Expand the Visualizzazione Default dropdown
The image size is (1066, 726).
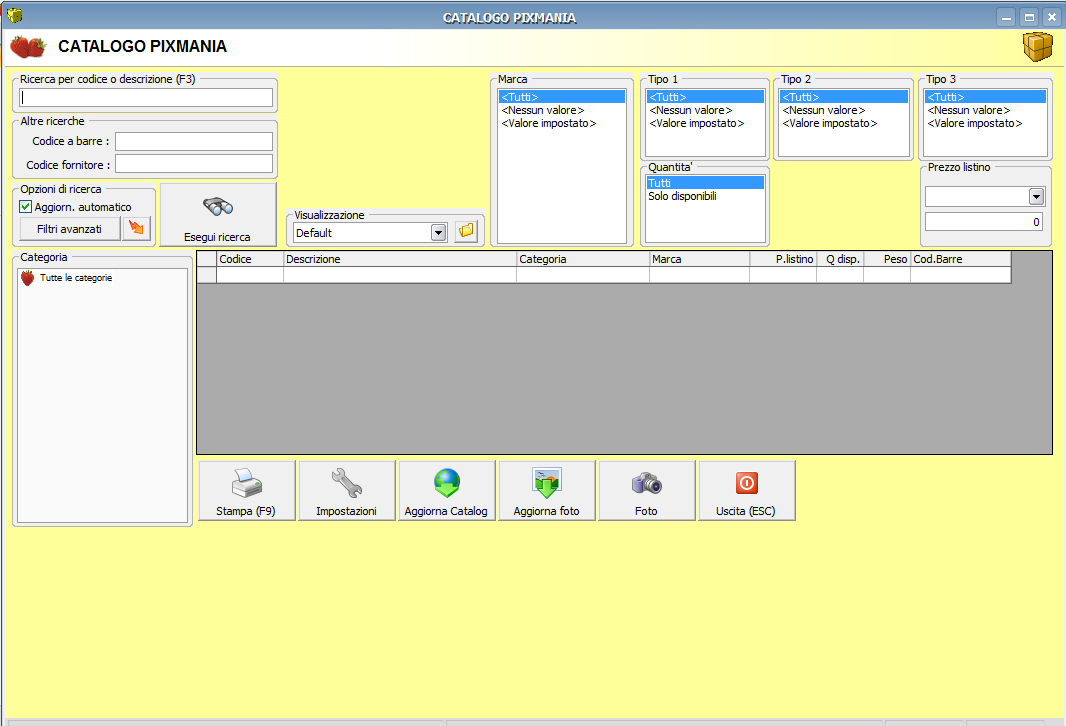439,232
